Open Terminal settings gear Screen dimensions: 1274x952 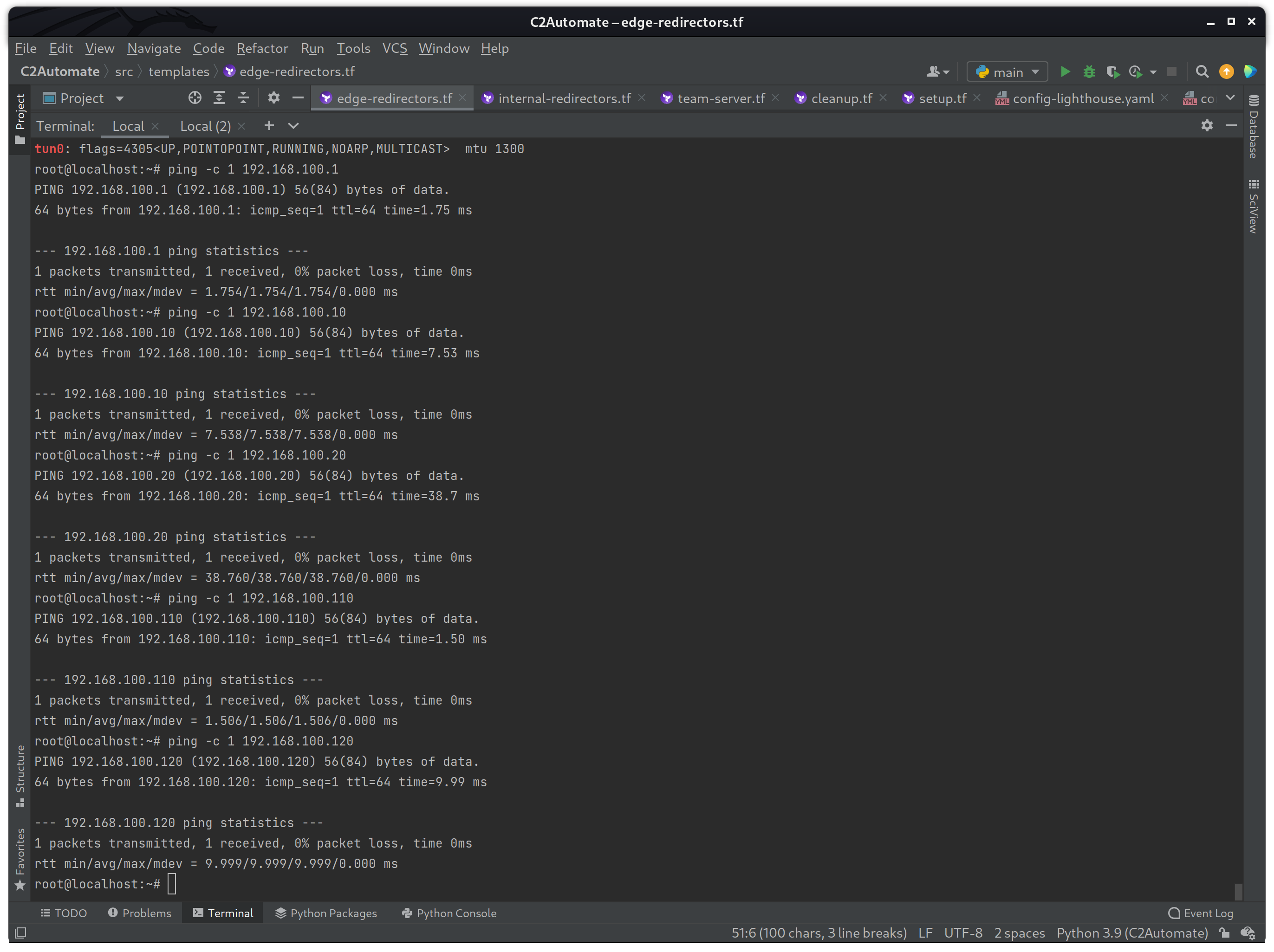pyautogui.click(x=1207, y=125)
